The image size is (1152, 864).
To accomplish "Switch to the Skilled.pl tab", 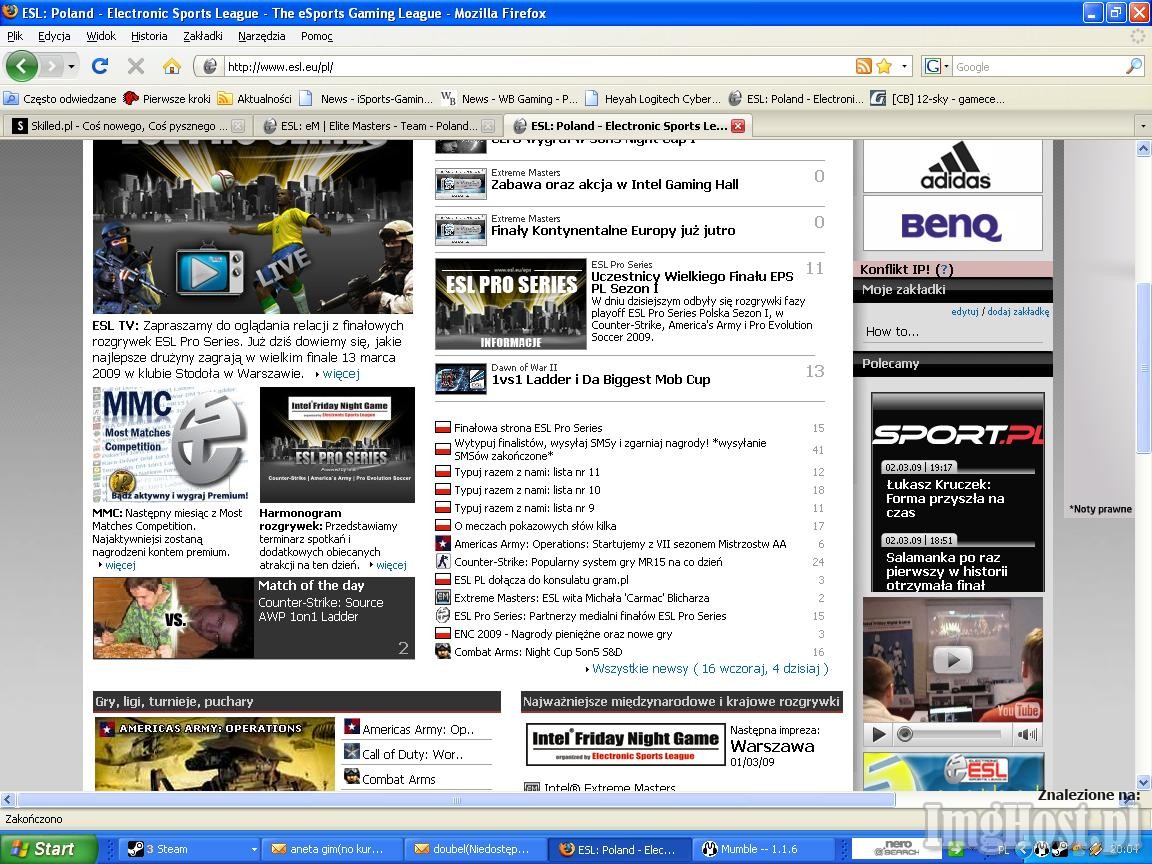I will point(129,126).
